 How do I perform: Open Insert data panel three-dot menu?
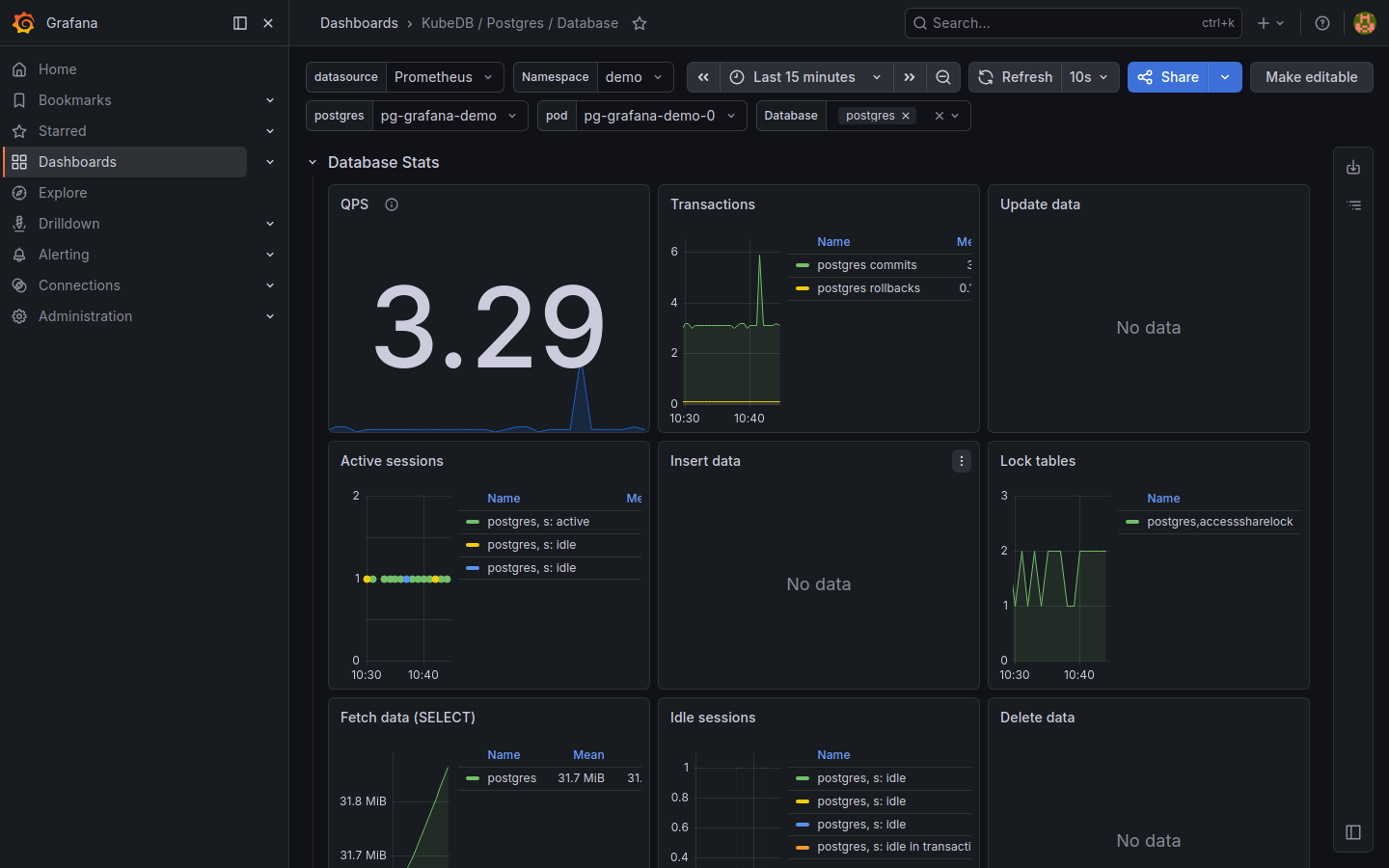(x=962, y=461)
